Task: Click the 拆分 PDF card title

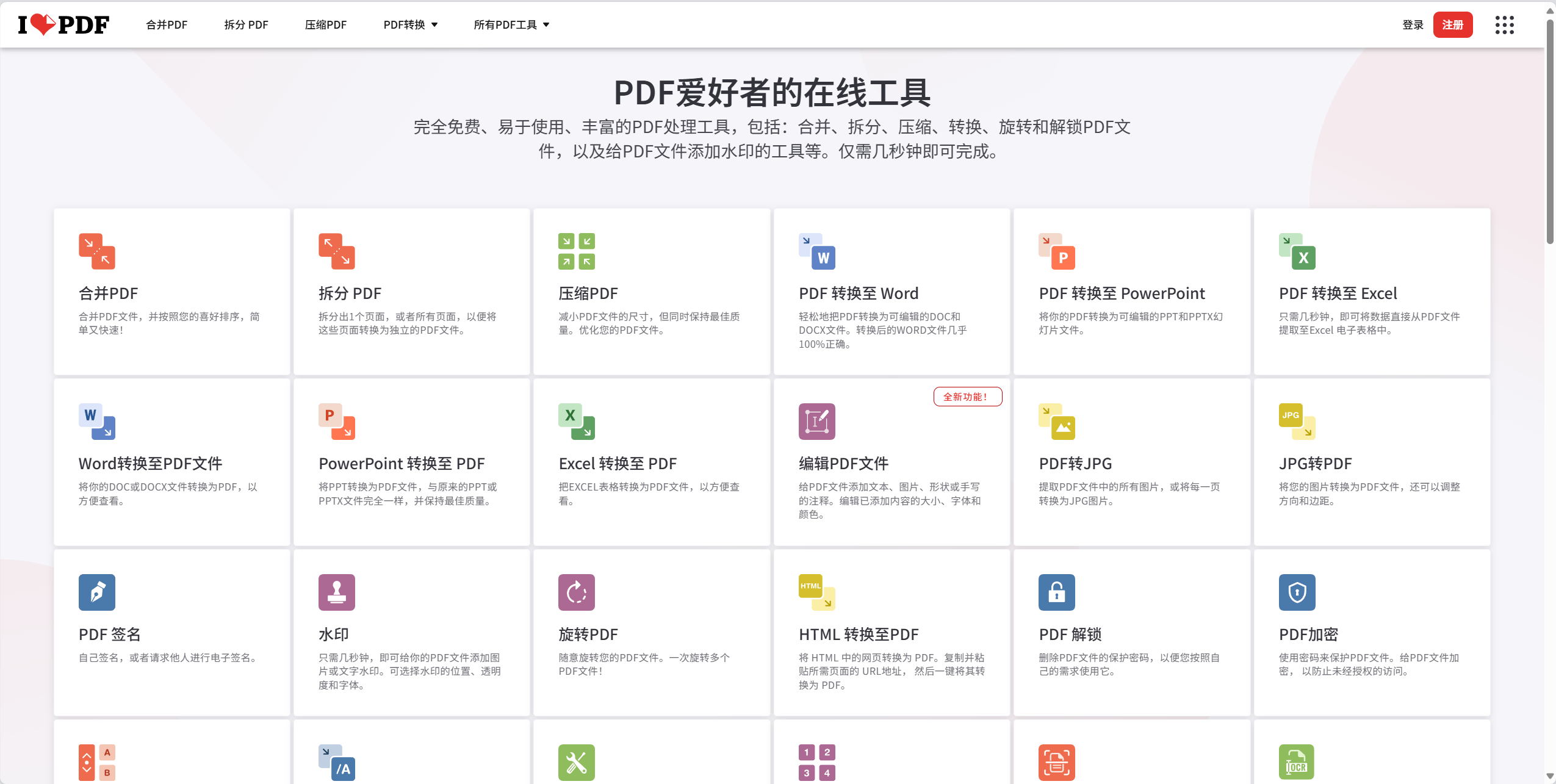Action: (x=350, y=293)
